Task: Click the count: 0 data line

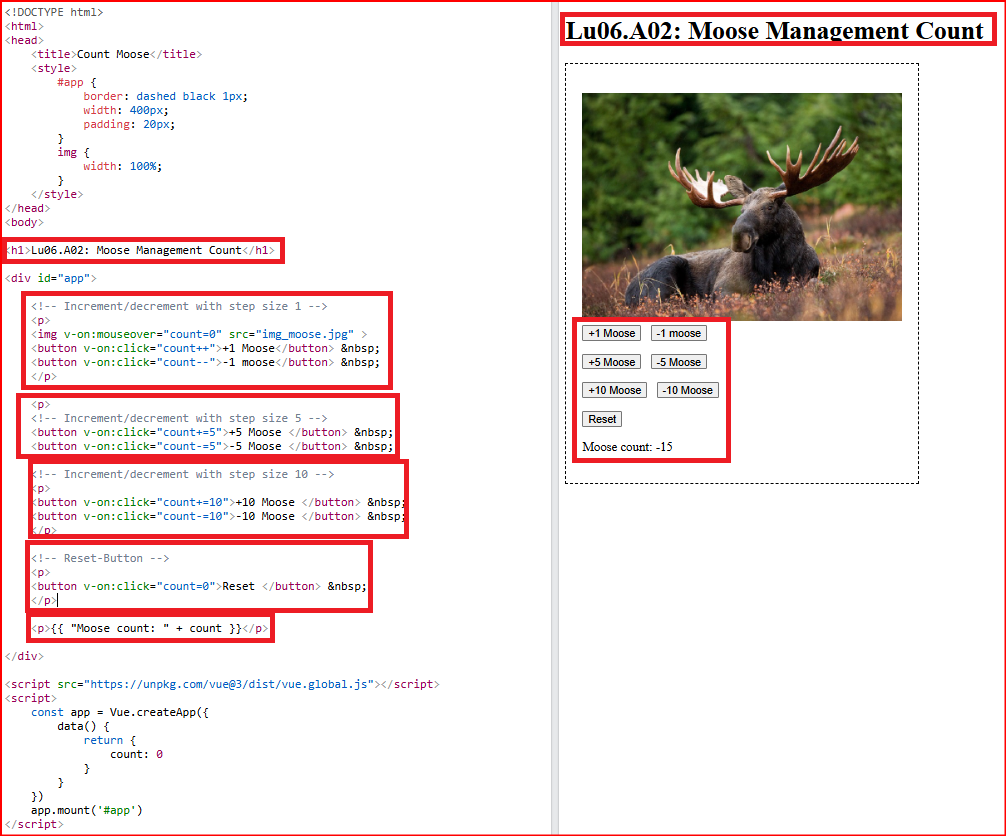Action: point(136,755)
